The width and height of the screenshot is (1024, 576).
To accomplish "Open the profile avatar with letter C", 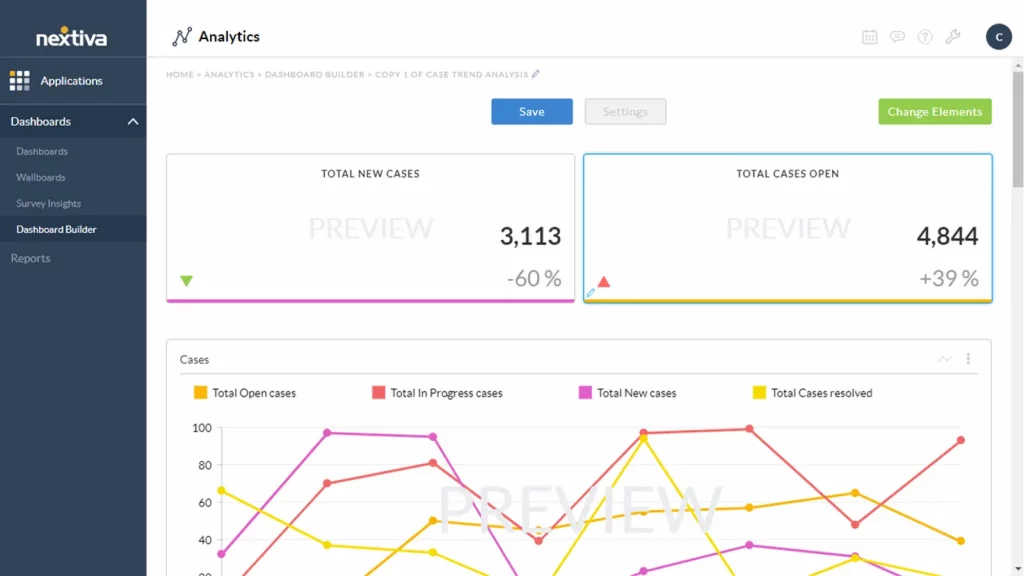I will 998,36.
